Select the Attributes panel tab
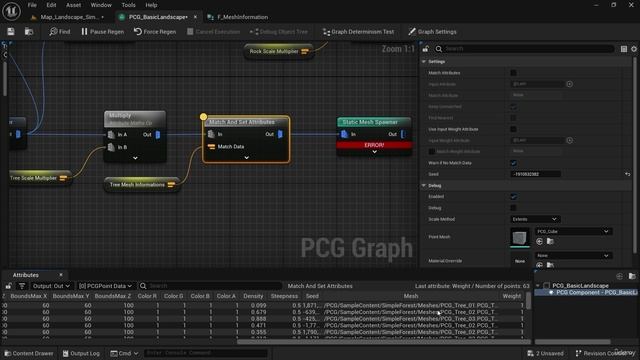This screenshot has width=640, height=360. (25, 275)
